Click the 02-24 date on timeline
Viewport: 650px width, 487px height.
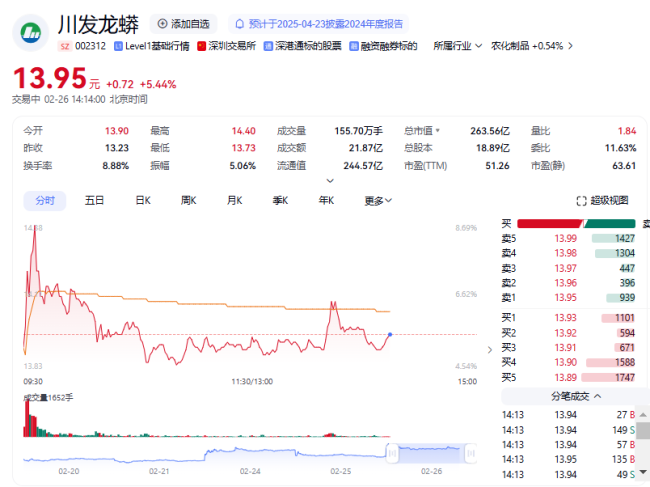[250, 472]
